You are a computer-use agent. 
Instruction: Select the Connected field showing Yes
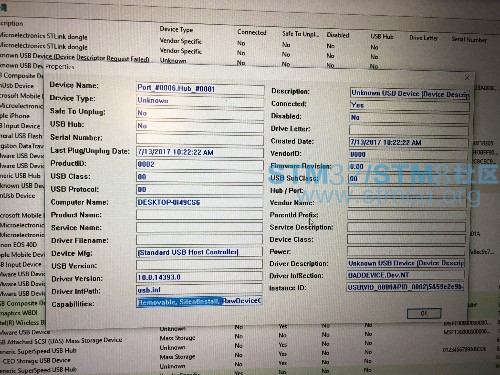point(410,106)
